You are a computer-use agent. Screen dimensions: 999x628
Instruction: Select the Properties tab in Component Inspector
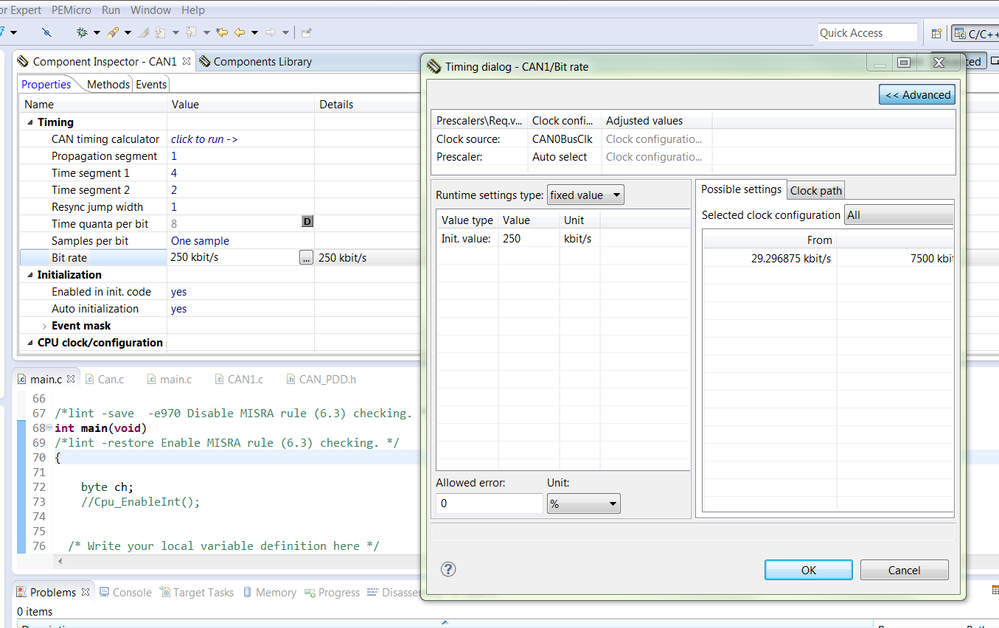(46, 84)
